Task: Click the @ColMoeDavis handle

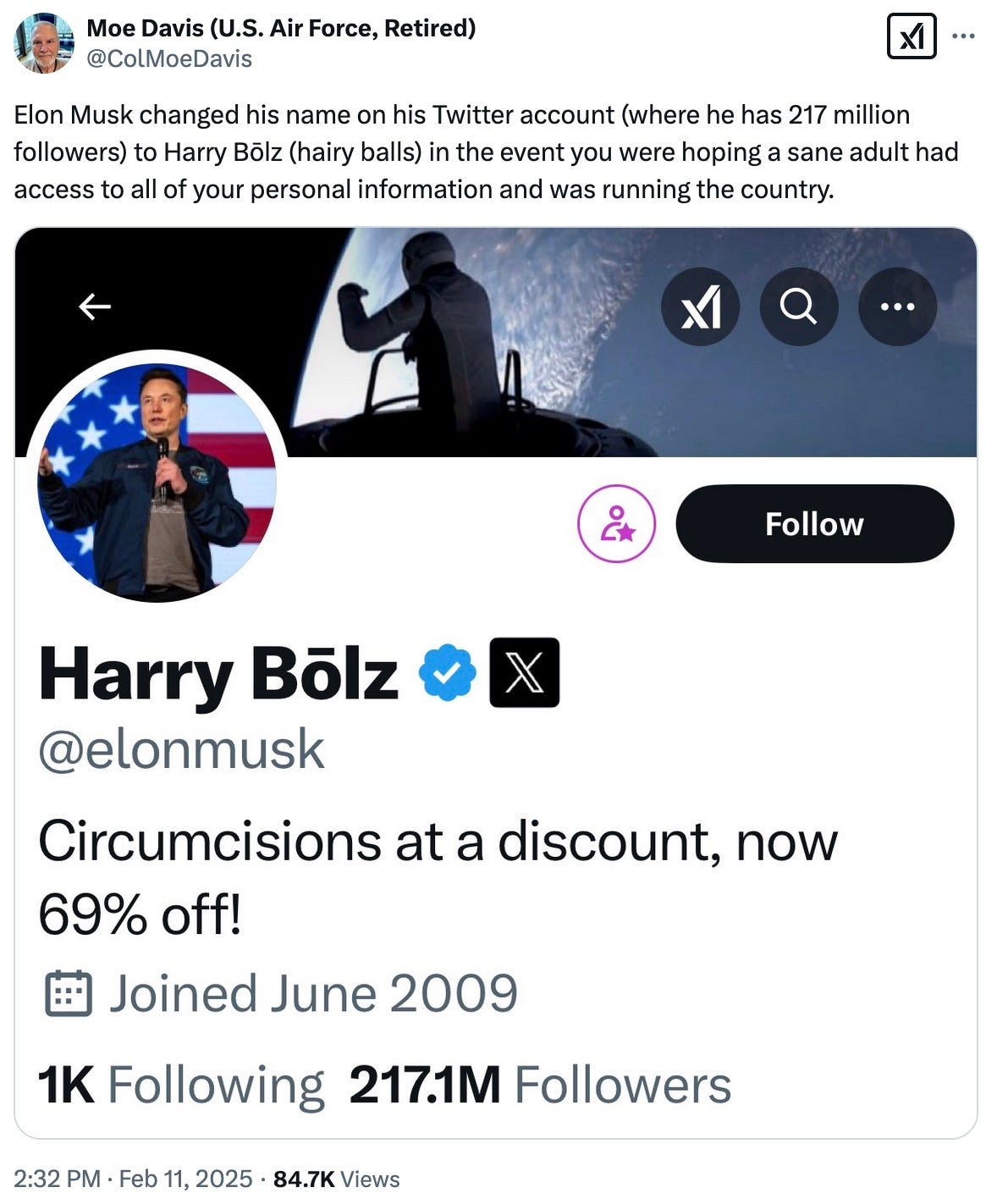Action: (169, 58)
